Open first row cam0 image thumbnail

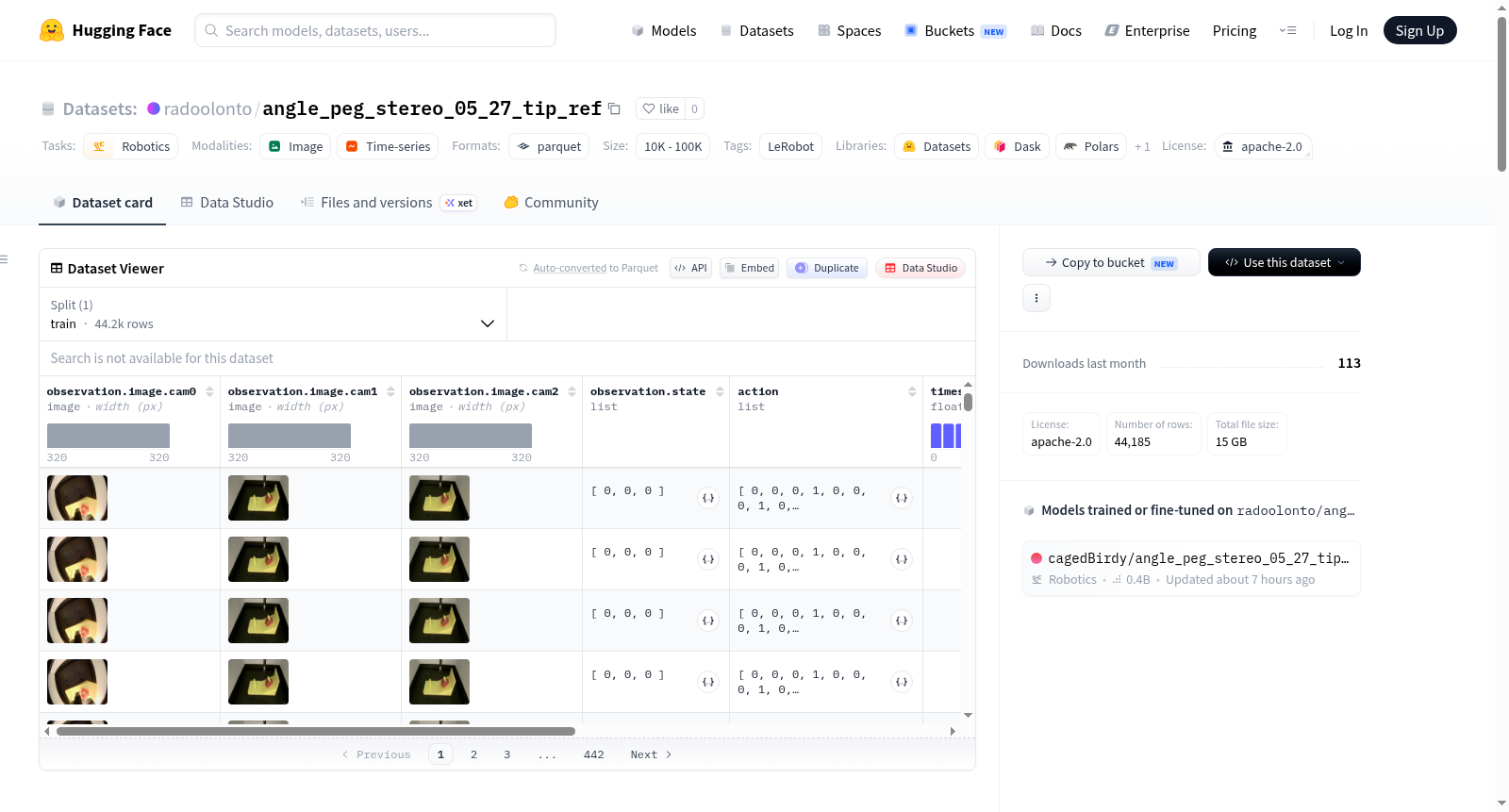pos(77,498)
